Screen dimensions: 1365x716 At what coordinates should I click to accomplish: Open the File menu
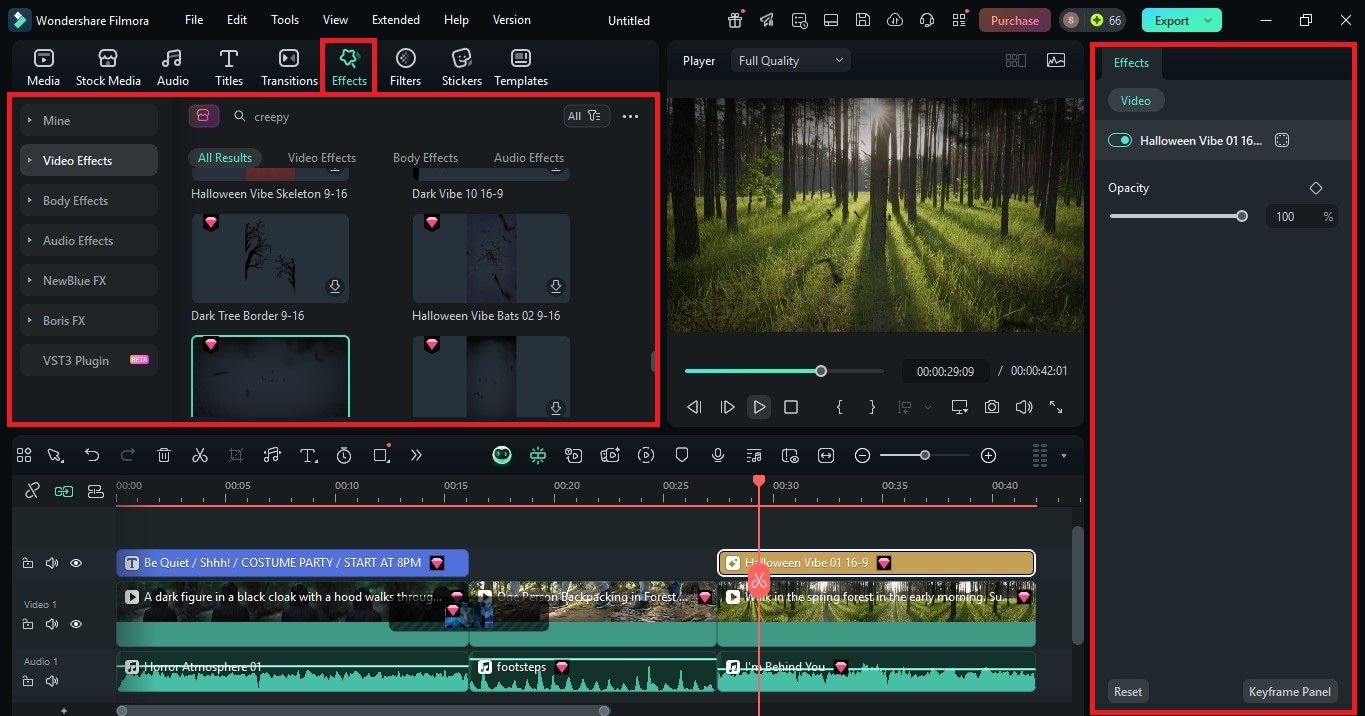coord(194,20)
